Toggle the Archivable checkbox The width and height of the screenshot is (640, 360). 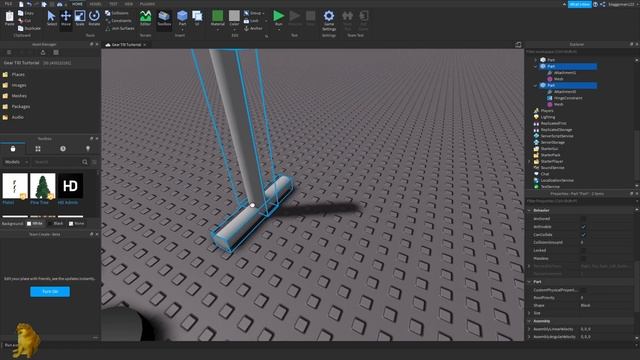tap(583, 227)
